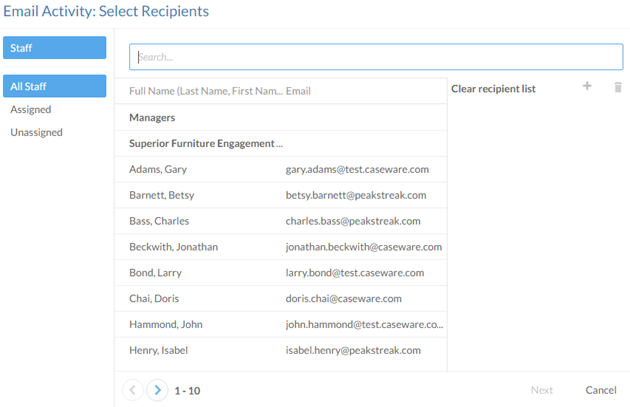Select the All Staff filter

click(x=55, y=87)
